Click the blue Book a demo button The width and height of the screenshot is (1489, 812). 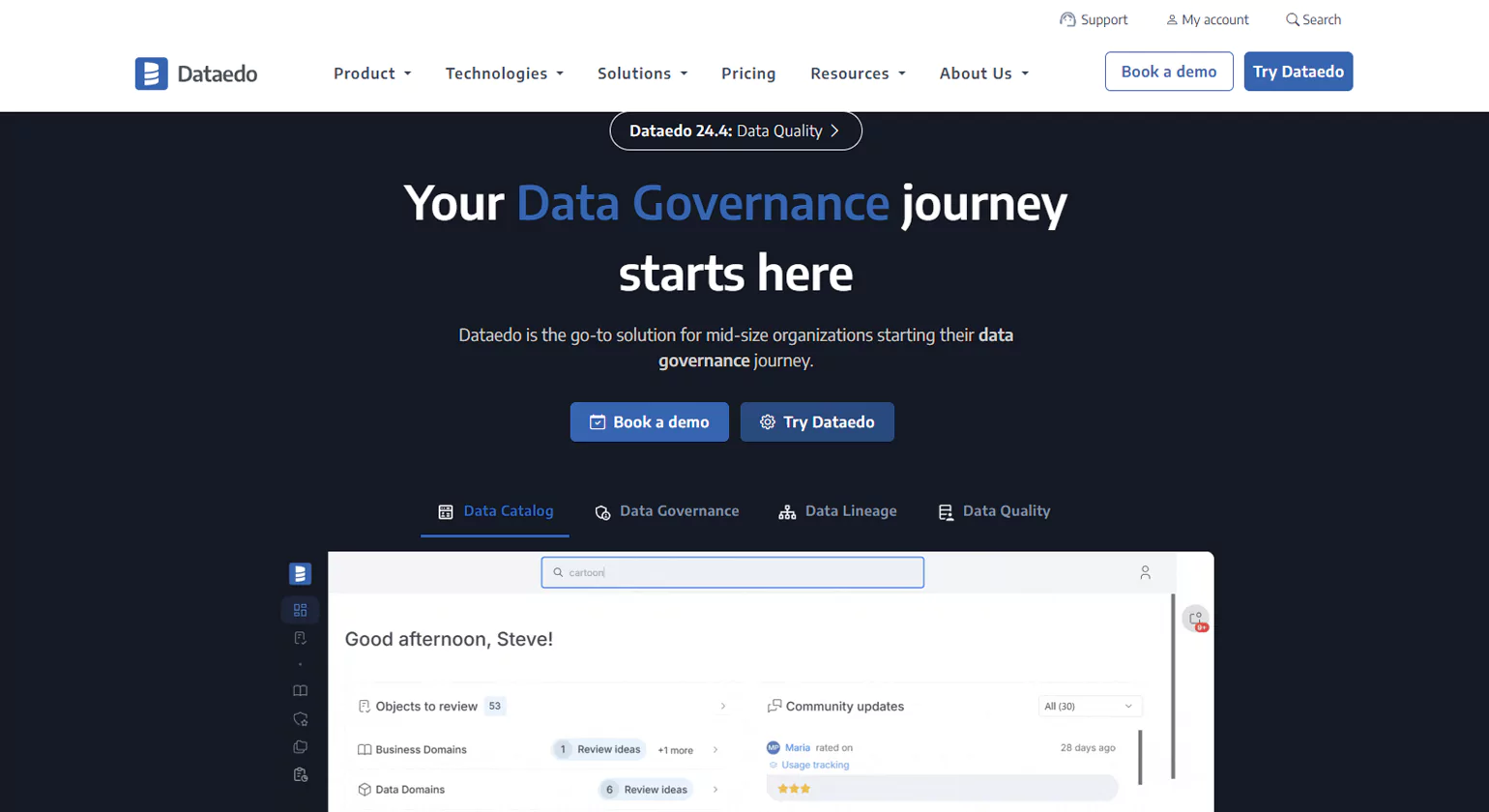point(649,421)
